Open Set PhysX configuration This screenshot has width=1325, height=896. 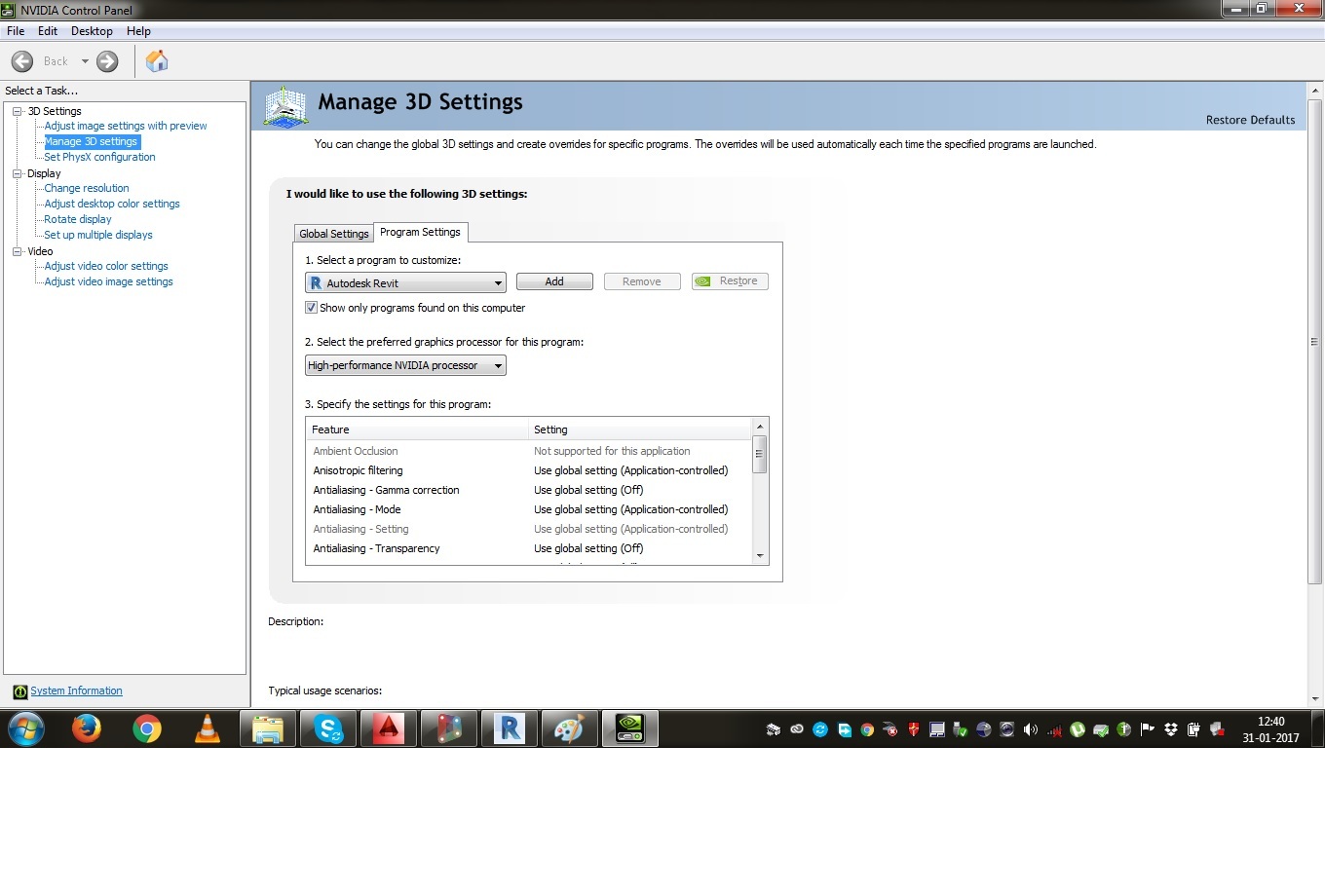[99, 157]
